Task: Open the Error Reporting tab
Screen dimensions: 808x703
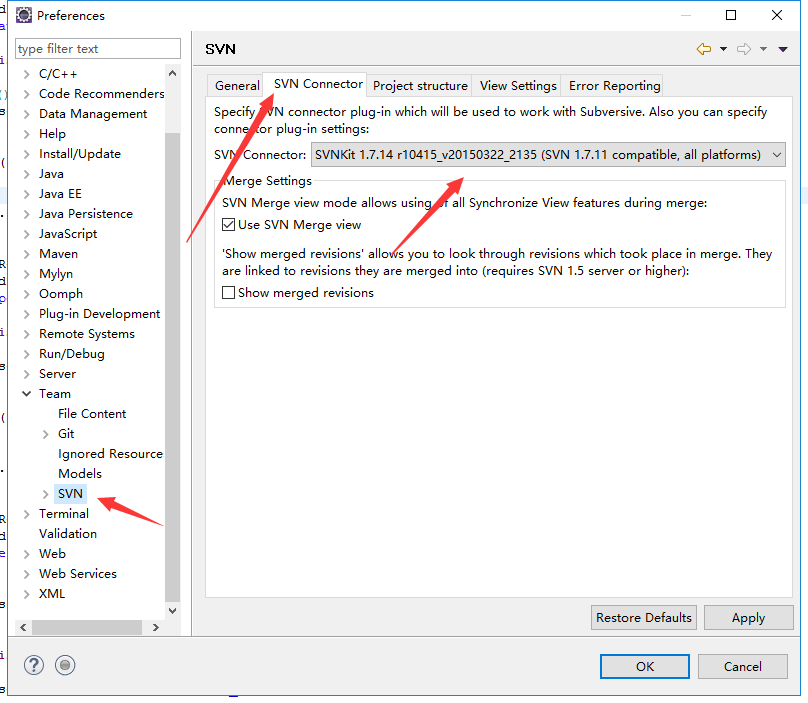Action: pyautogui.click(x=614, y=86)
